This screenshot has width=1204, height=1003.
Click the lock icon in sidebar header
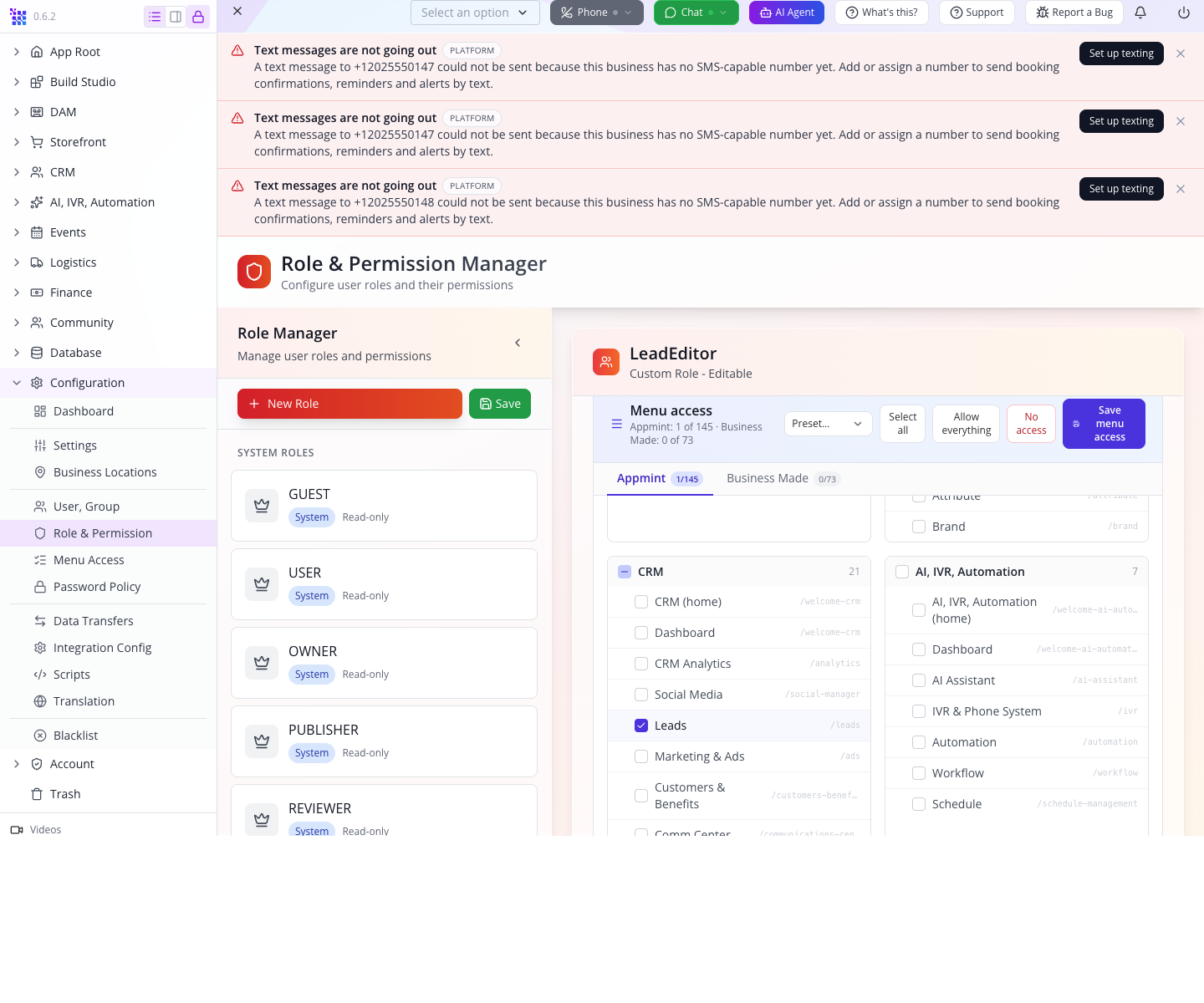tap(198, 17)
